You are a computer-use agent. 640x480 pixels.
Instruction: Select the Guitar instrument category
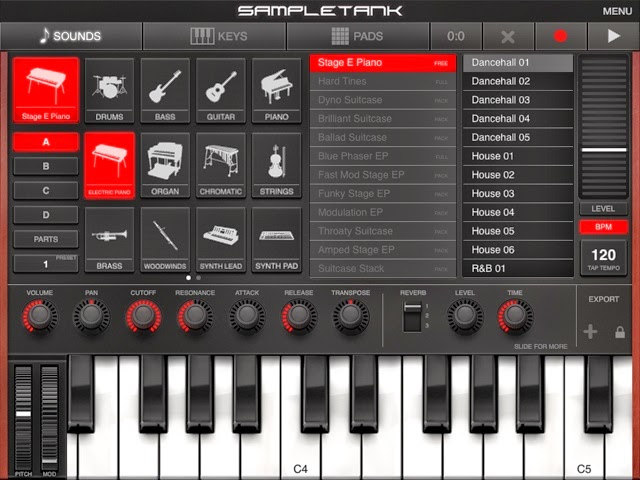221,90
